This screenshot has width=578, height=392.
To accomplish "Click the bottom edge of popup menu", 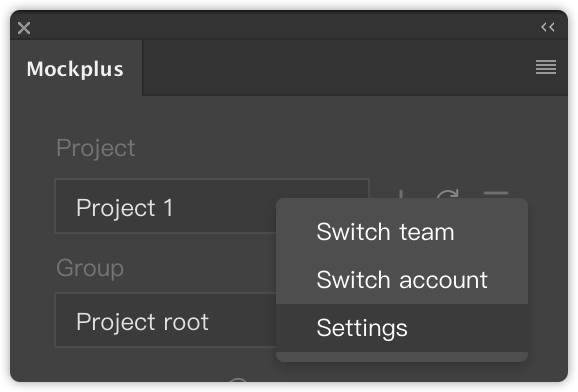I will tap(402, 357).
